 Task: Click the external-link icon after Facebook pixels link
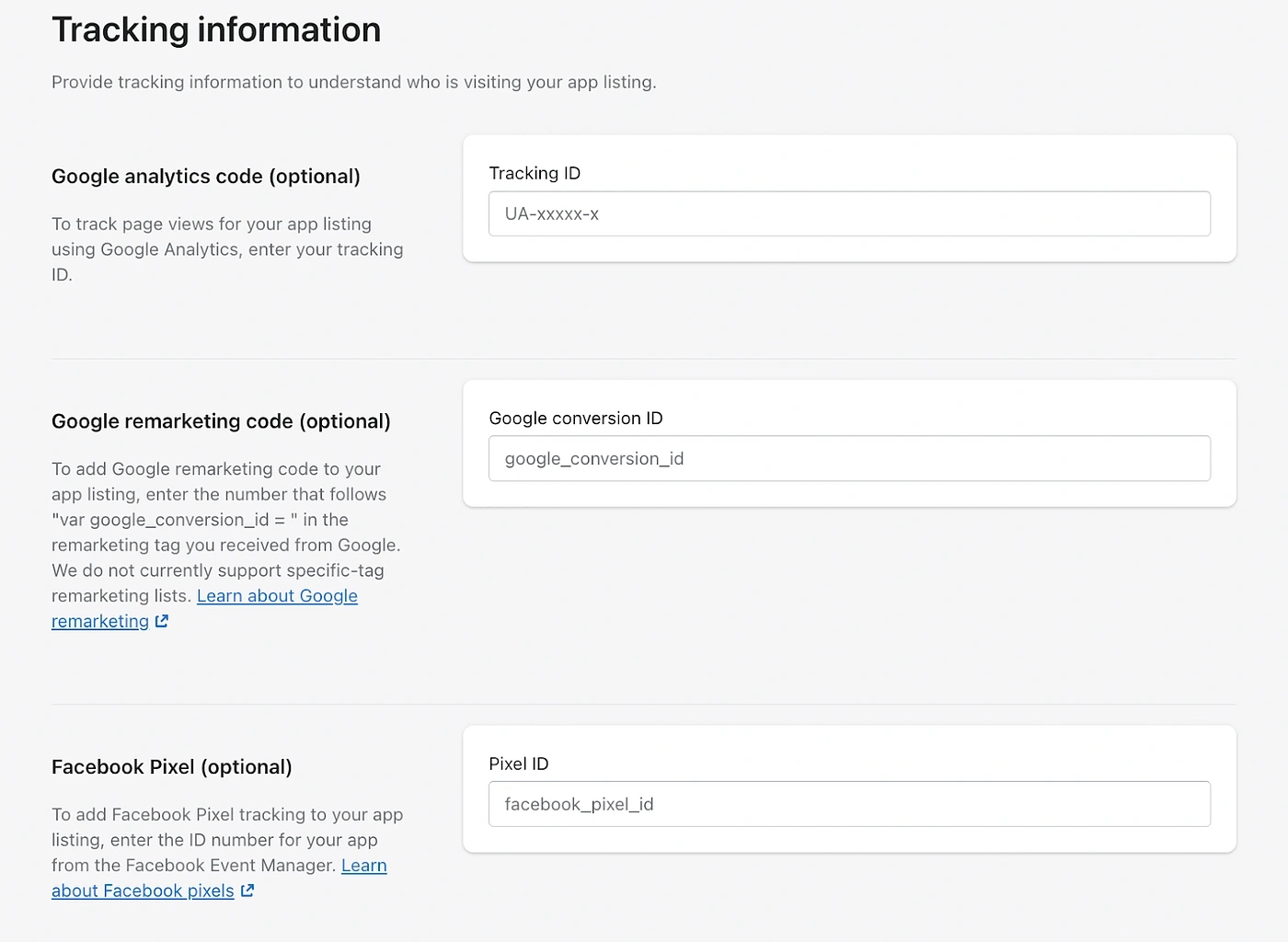[247, 890]
